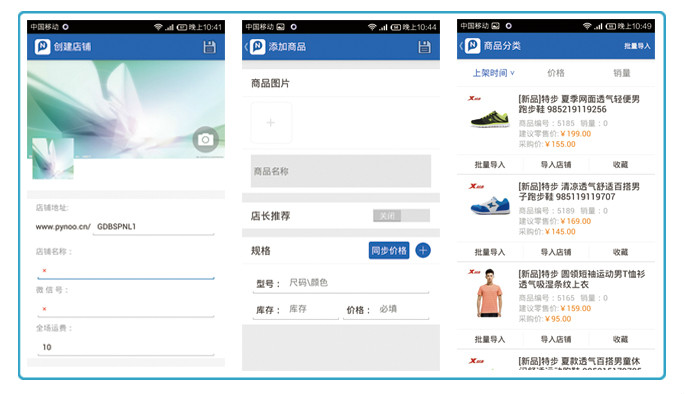
Task: Tap the 商品图片 section label
Action: [270, 83]
